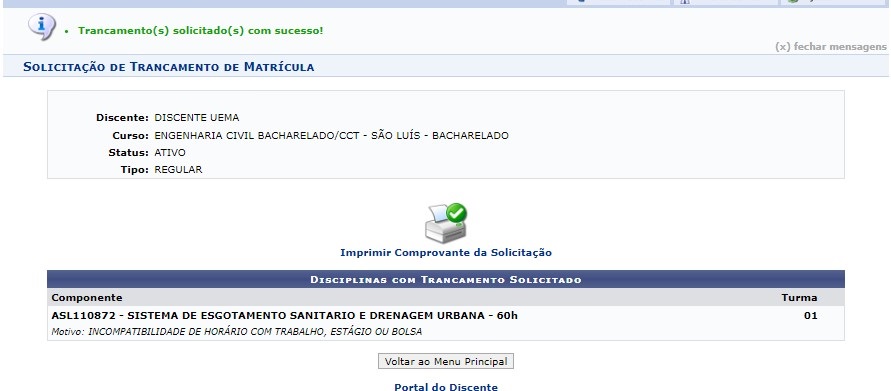Click 'Voltar ao Menu Principal' button
891x391 pixels.
coord(446,361)
